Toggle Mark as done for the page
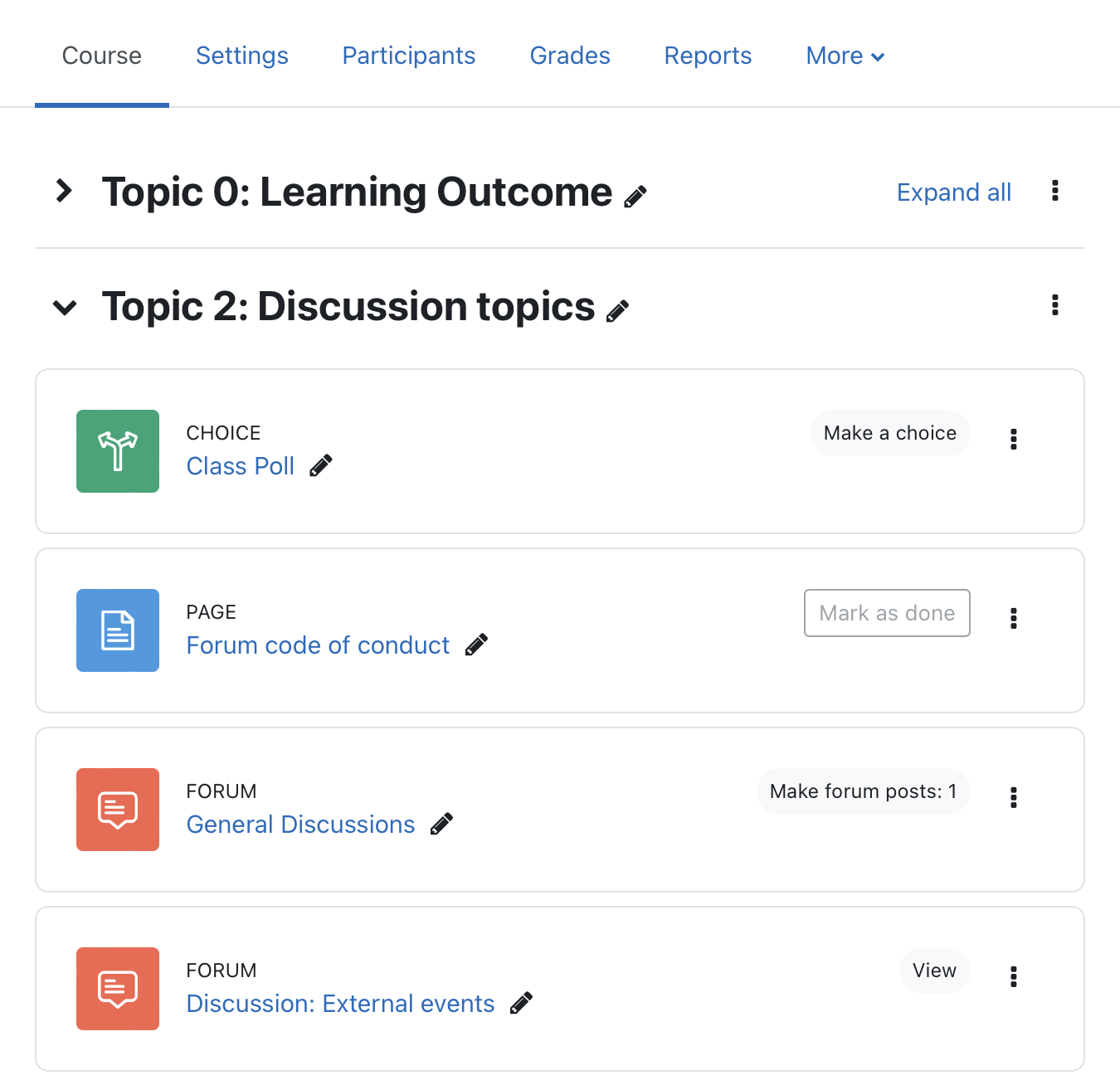The image size is (1120, 1080). [887, 613]
